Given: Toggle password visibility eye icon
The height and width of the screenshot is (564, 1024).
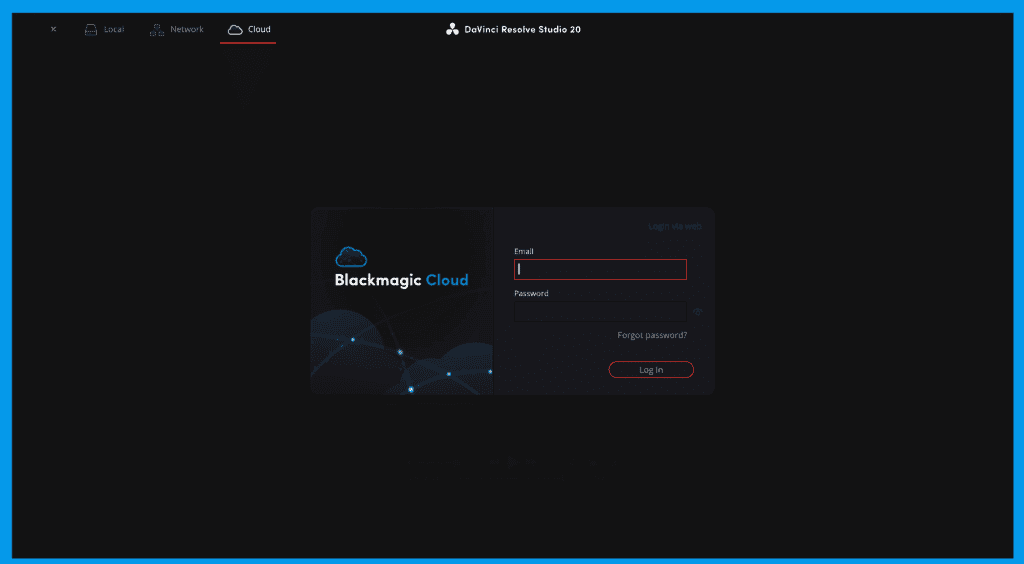Looking at the screenshot, I should point(697,312).
